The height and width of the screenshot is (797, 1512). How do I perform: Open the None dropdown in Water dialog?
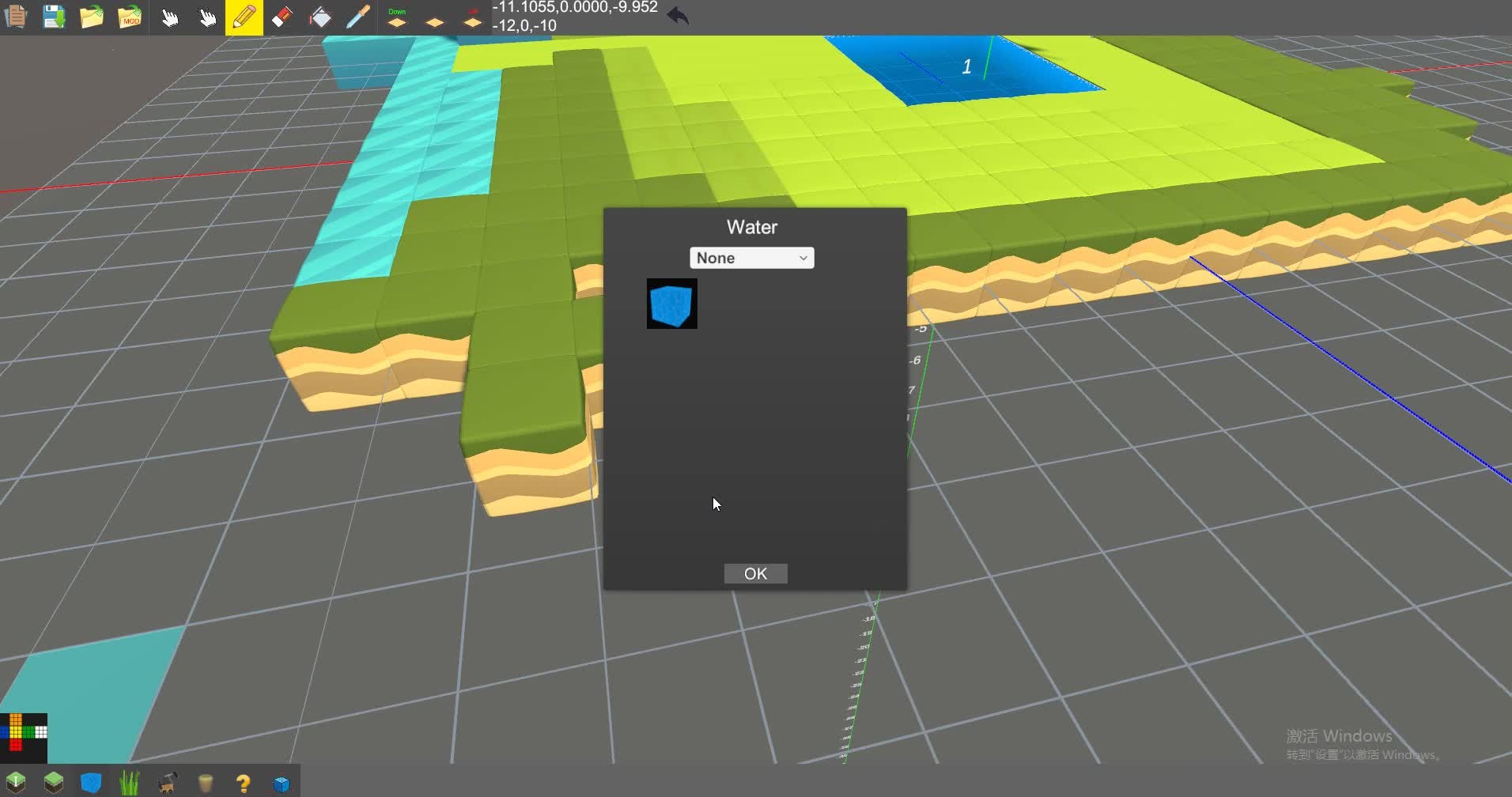(751, 258)
